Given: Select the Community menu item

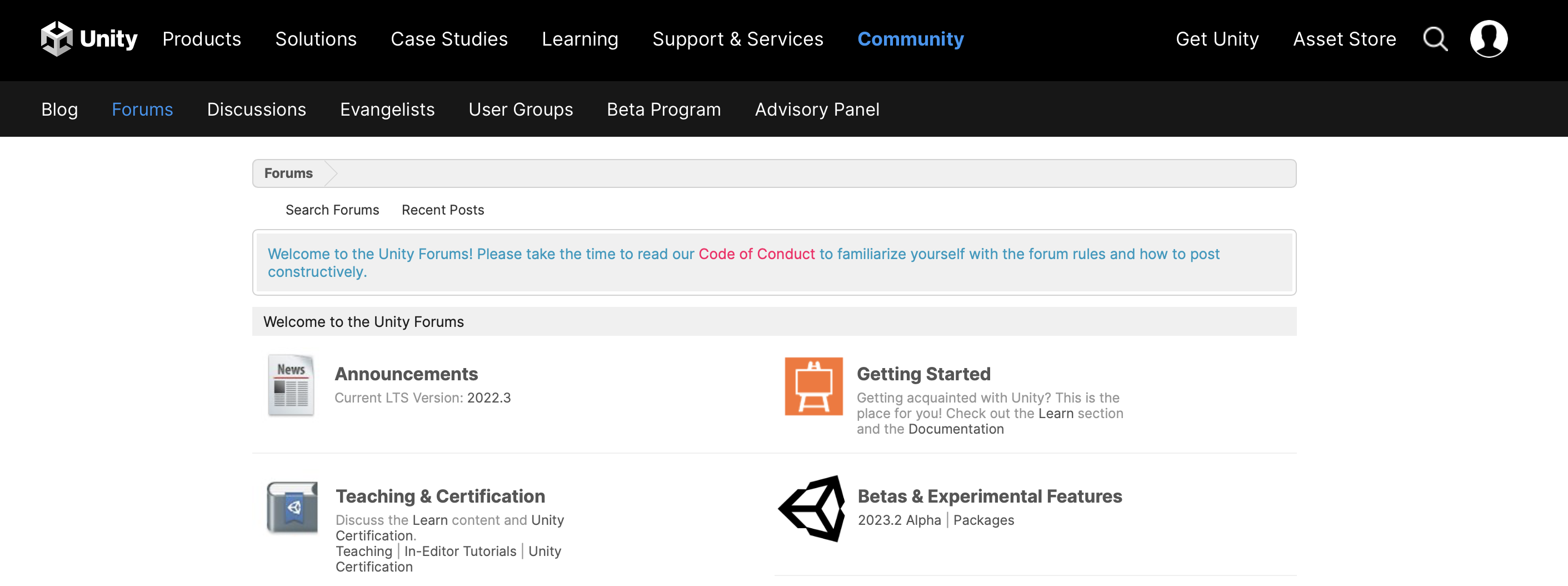Looking at the screenshot, I should coord(911,39).
